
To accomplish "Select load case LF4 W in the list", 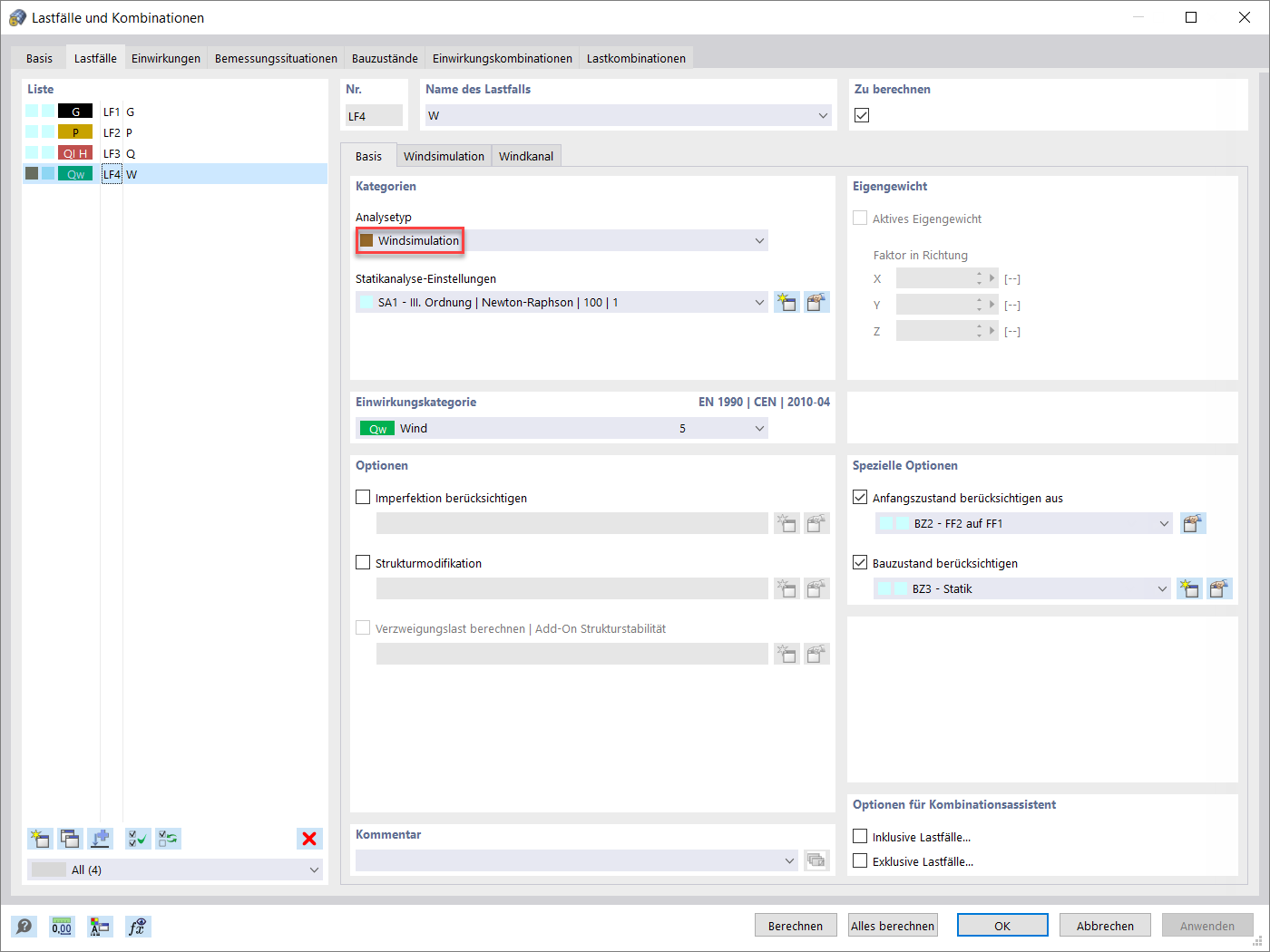I will 175,174.
